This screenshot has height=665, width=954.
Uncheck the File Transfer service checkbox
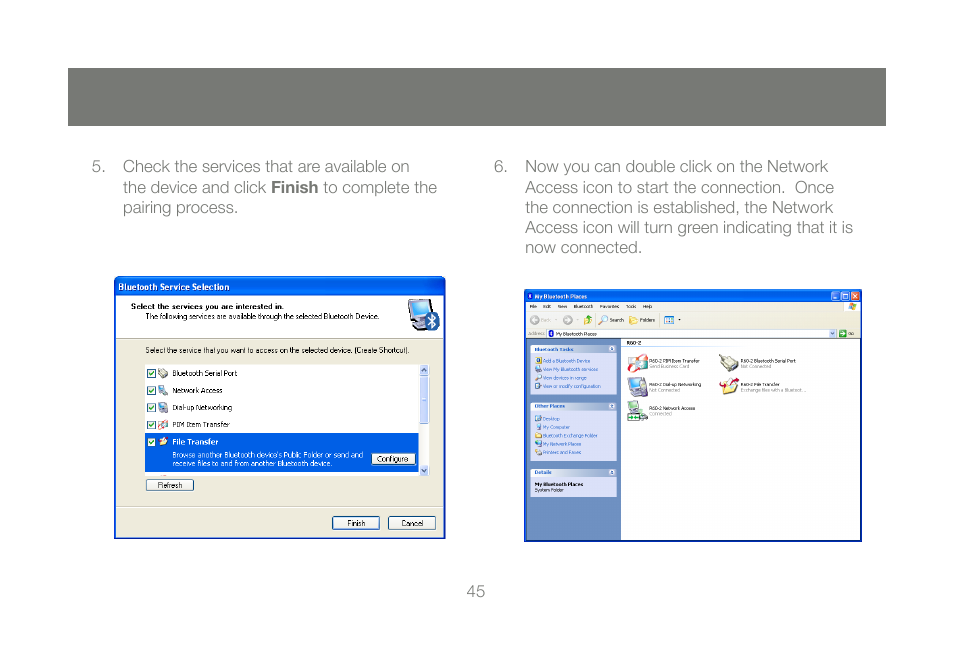pyautogui.click(x=151, y=442)
